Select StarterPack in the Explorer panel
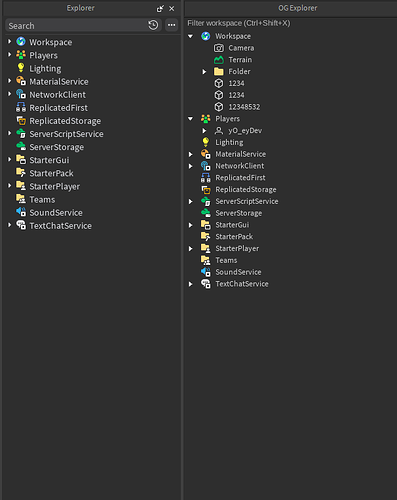 coord(51,173)
